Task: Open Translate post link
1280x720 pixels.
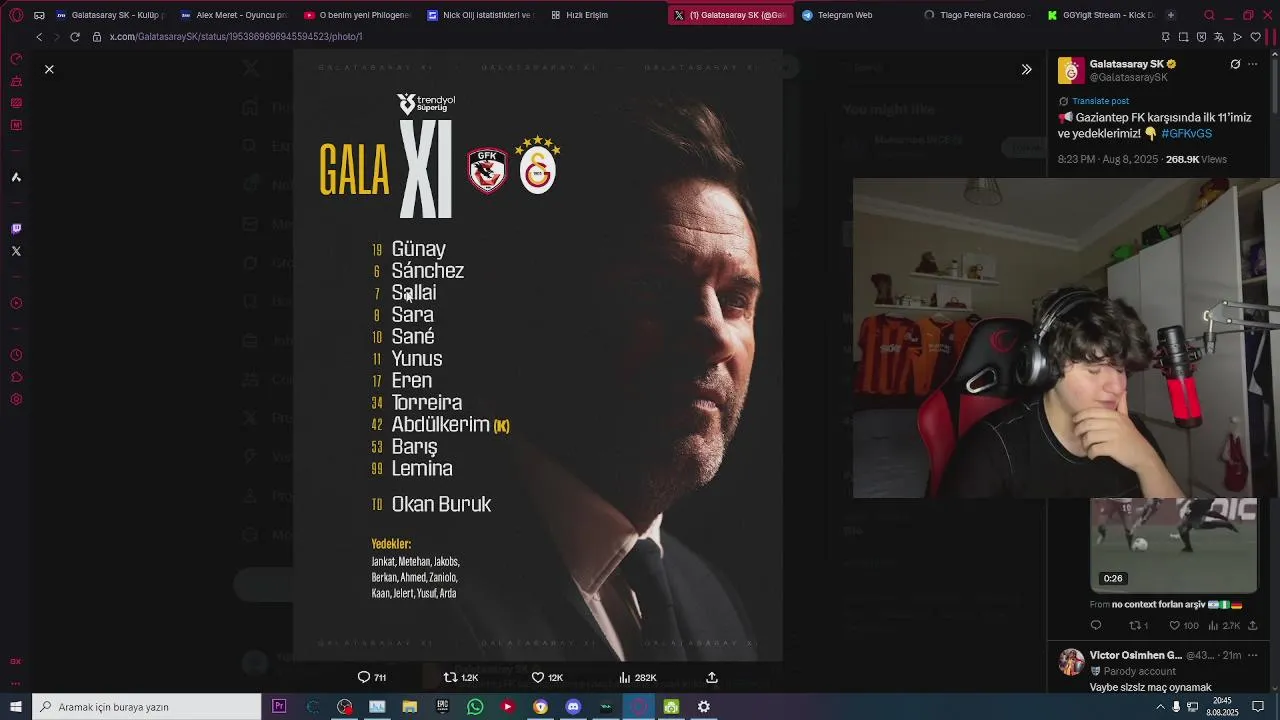Action: 1100,101
